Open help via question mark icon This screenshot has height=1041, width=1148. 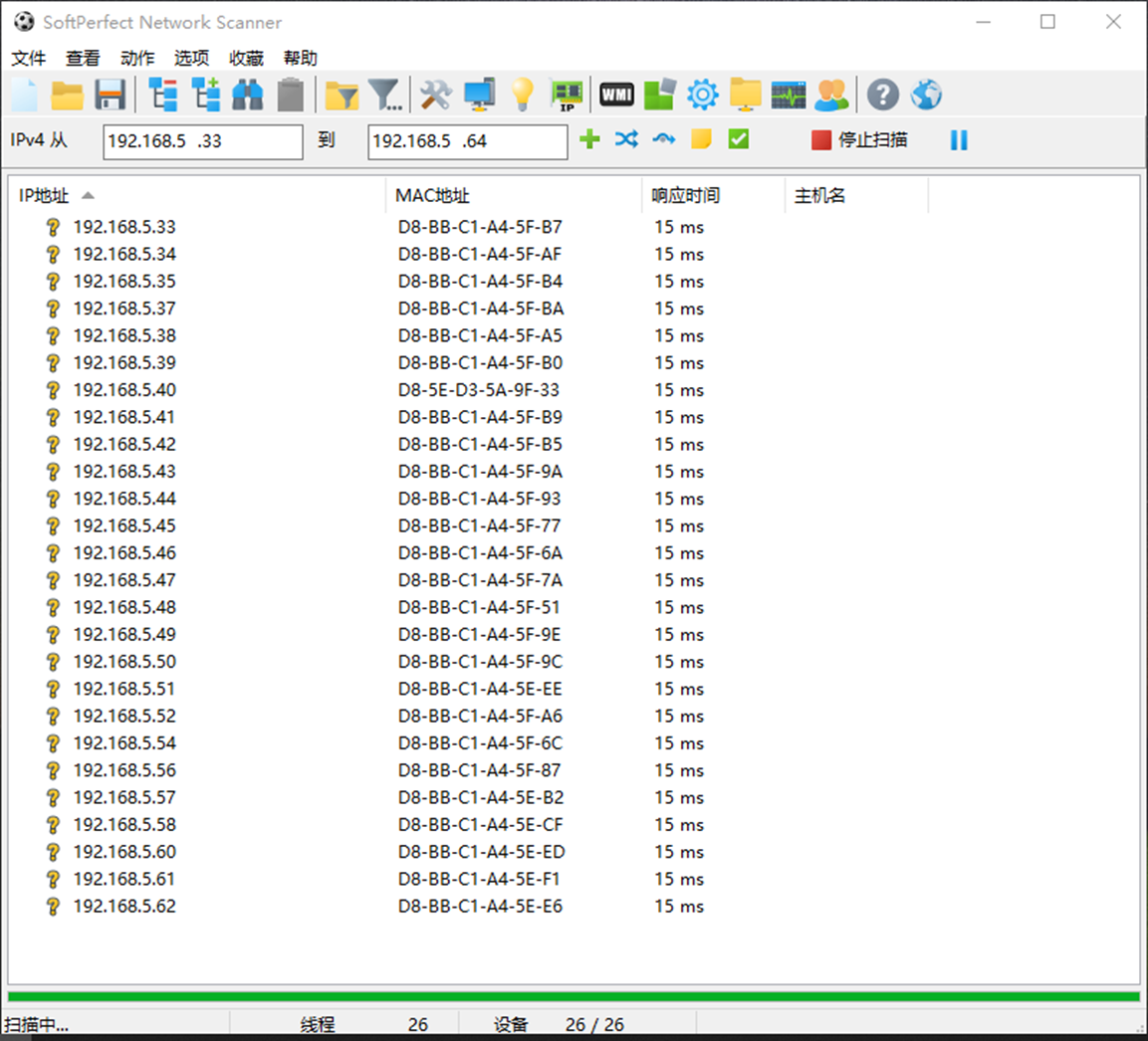click(883, 95)
